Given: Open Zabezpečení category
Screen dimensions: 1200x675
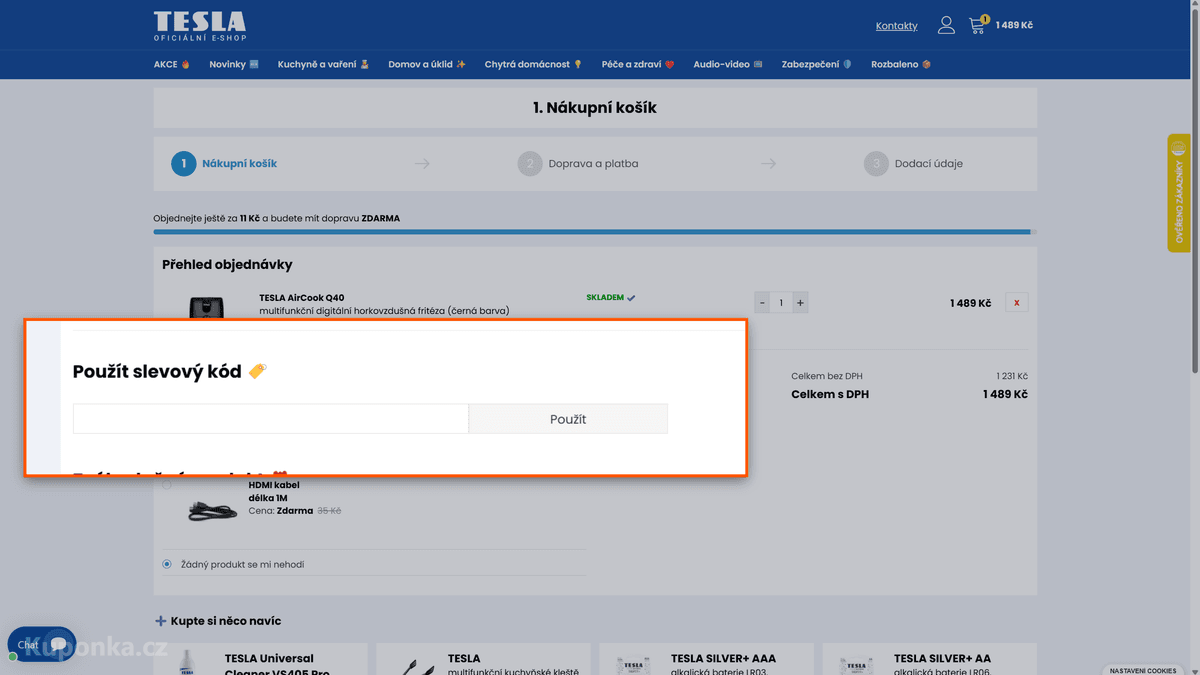Looking at the screenshot, I should 817,64.
